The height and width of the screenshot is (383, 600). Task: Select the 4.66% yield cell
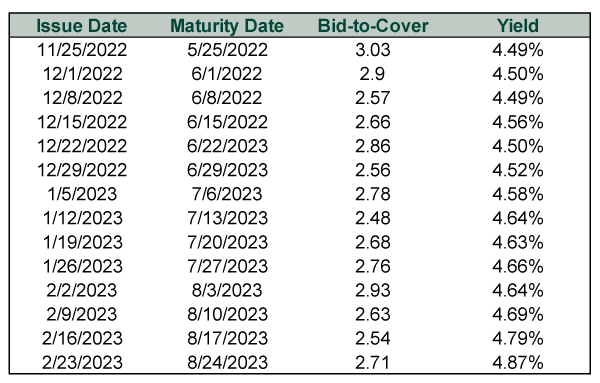click(518, 267)
